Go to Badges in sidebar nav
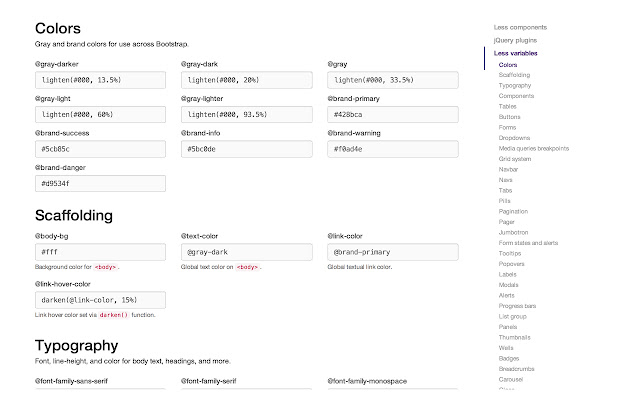Image resolution: width=640 pixels, height=400 pixels. point(509,358)
